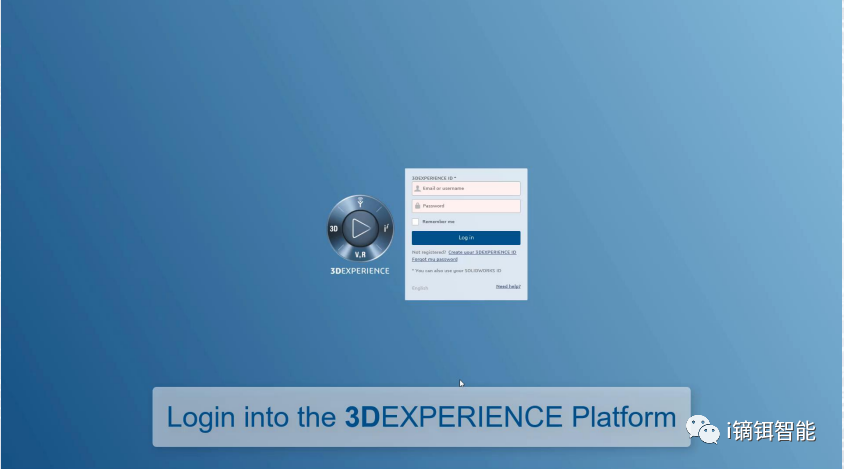844x469 pixels.
Task: Click the top social quadrant of compass
Action: pyautogui.click(x=360, y=203)
